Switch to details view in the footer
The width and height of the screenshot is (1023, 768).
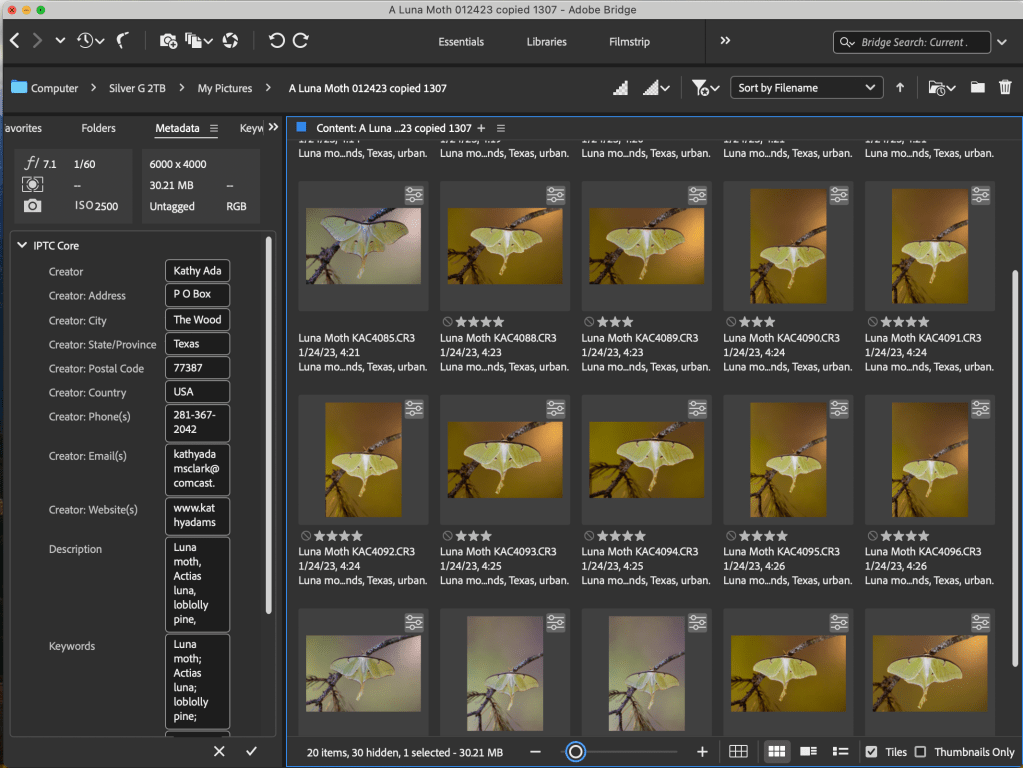(x=809, y=752)
